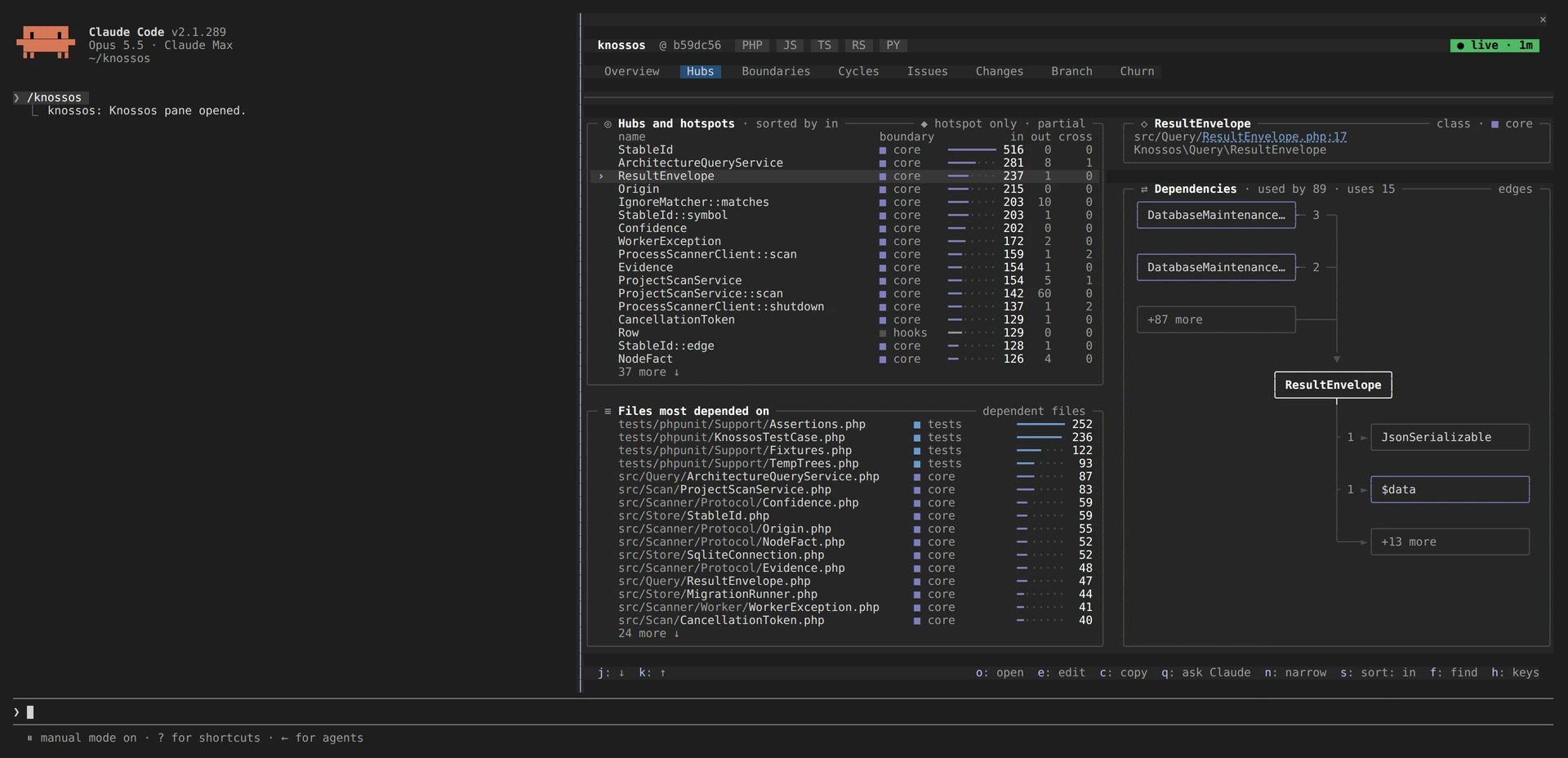Screen dimensions: 1568x758
Task: Open the Churn tab
Action: click(x=1137, y=72)
